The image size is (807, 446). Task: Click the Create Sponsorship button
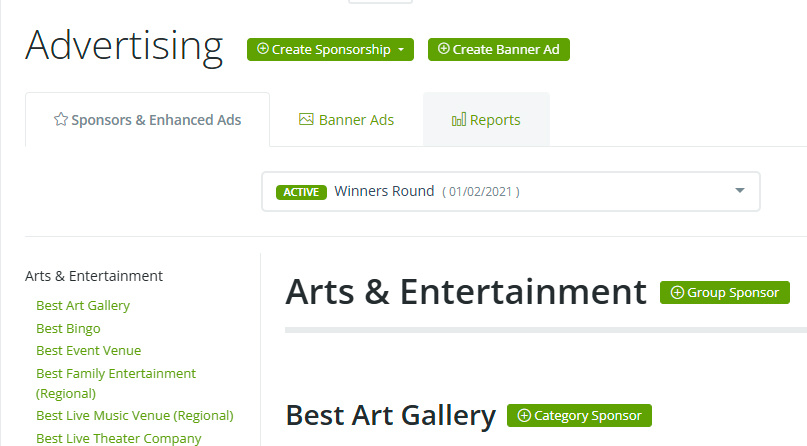[325, 49]
